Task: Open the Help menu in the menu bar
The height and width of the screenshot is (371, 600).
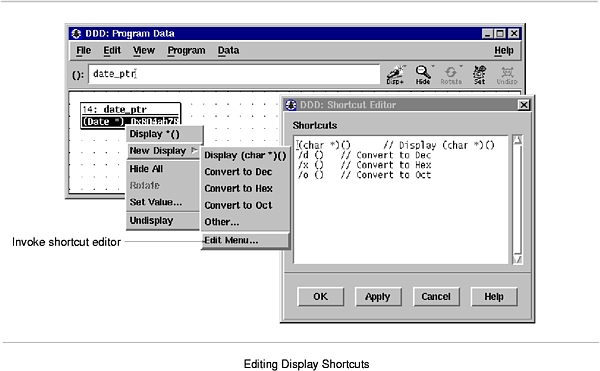Action: 504,50
